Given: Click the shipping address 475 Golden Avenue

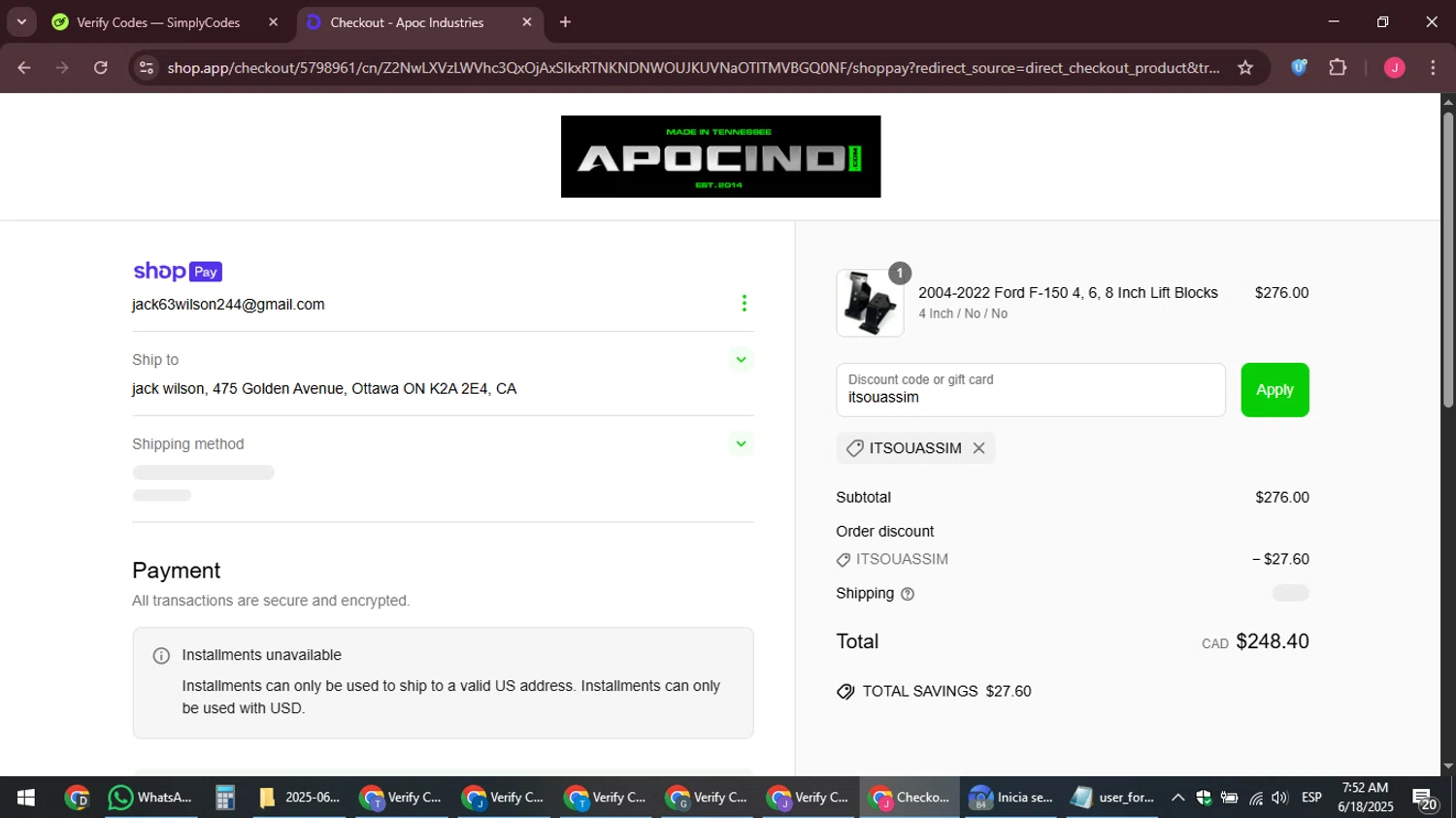Looking at the screenshot, I should pos(324,389).
